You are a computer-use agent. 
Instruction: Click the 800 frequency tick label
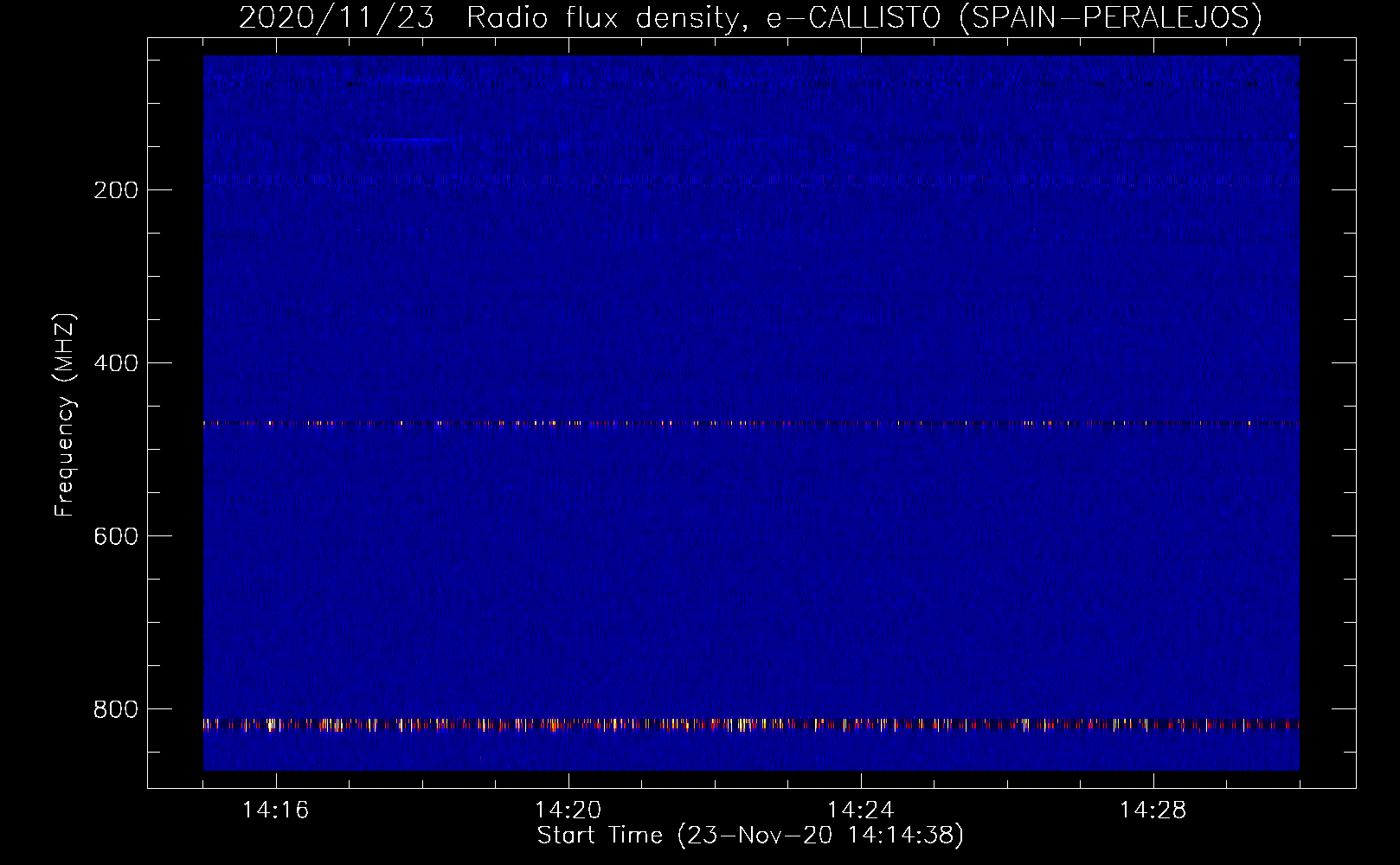point(115,709)
